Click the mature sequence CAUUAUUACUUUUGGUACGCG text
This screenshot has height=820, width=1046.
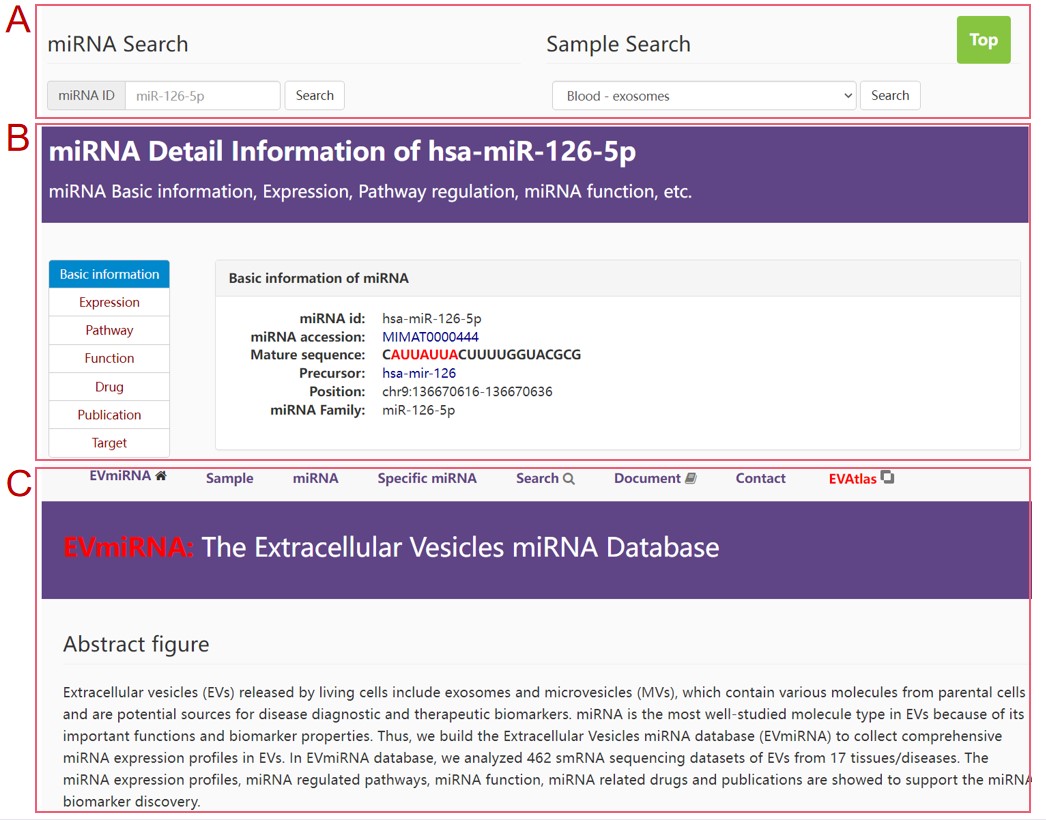point(482,355)
